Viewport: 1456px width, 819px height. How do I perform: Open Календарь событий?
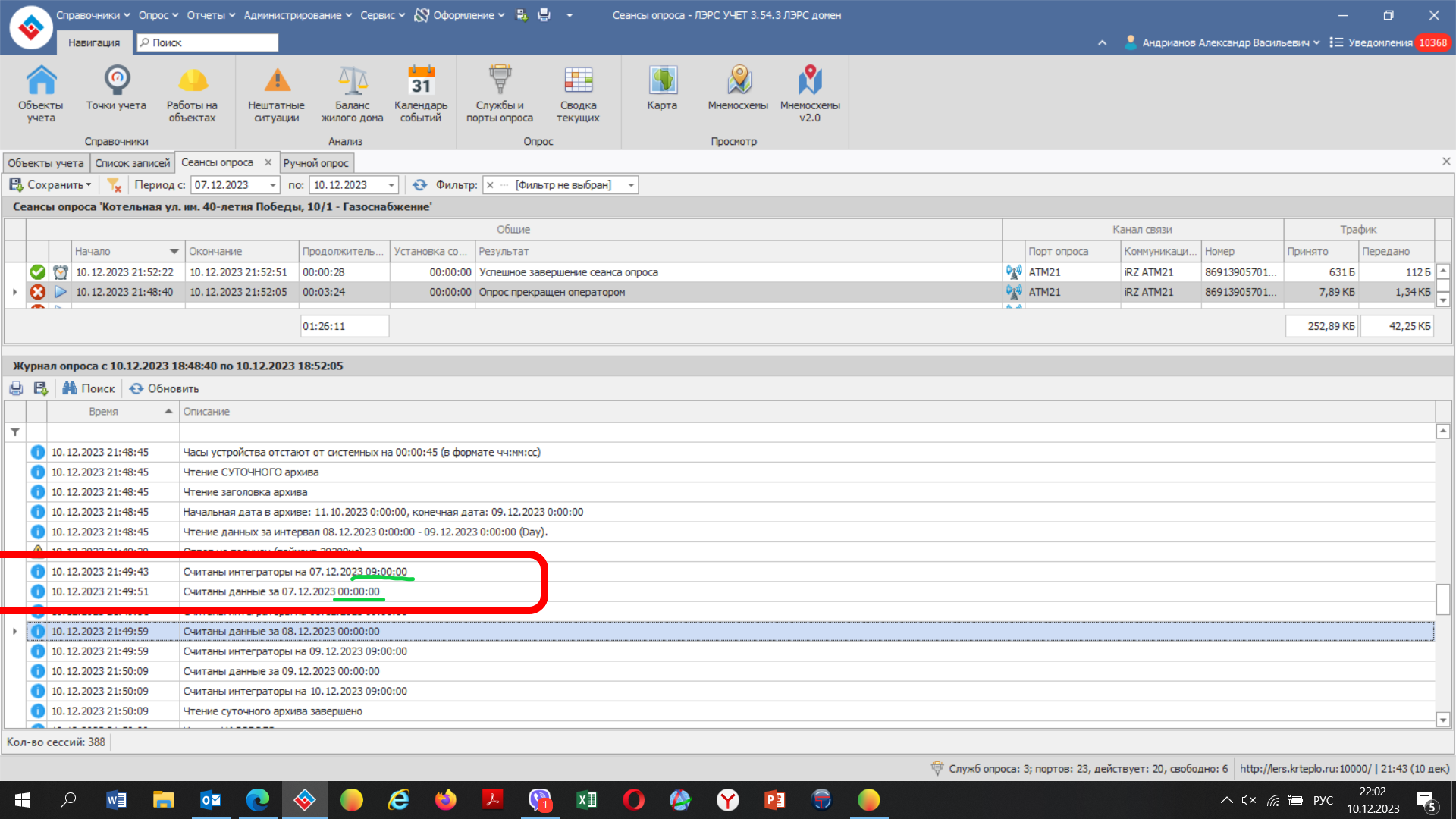point(421,94)
